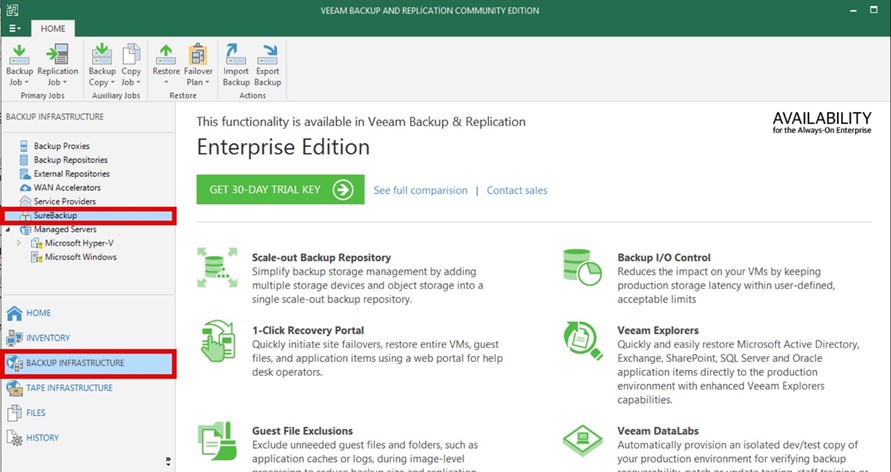Click the navigation pane overflow chevron
891x472 pixels.
[x=168, y=460]
